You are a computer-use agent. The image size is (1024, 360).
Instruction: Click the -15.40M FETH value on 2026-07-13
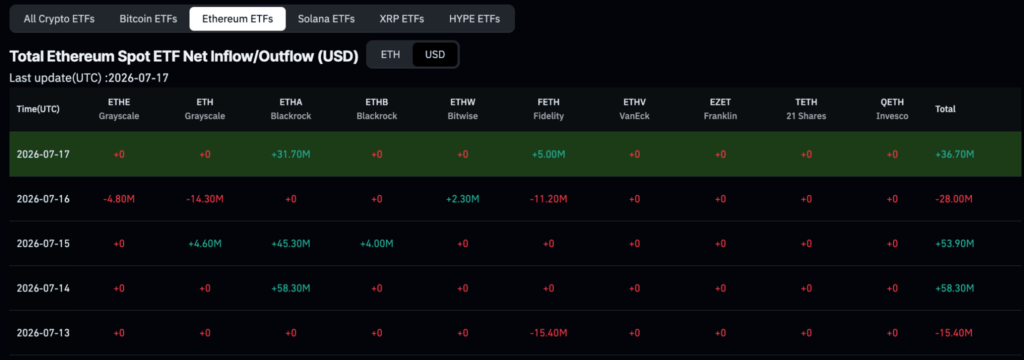coord(549,333)
